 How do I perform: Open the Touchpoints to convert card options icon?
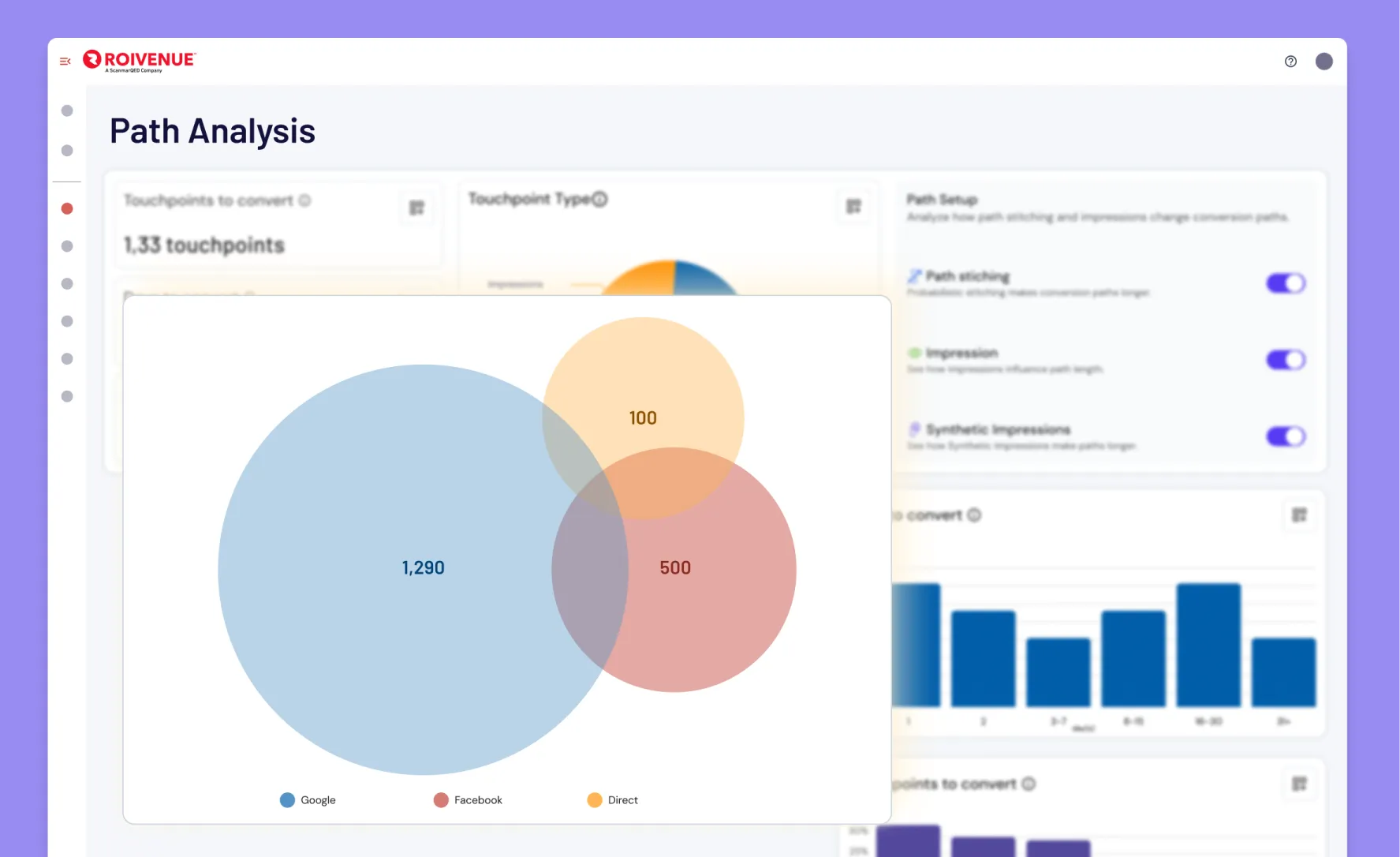point(416,208)
